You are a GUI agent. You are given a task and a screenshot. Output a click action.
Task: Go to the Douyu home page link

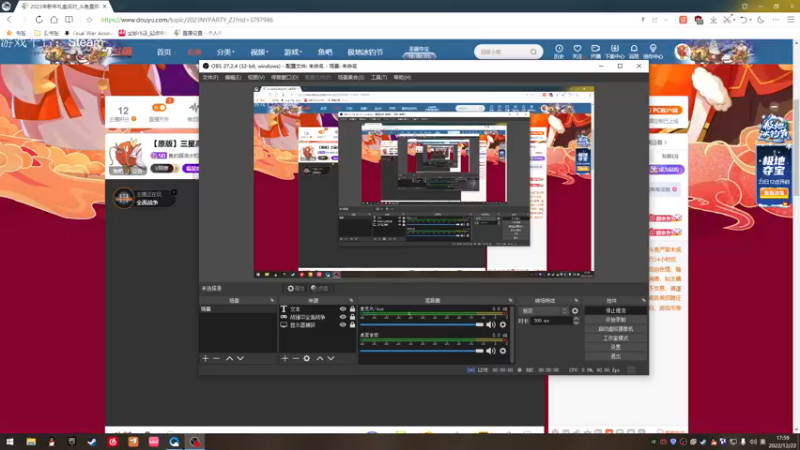pyautogui.click(x=164, y=52)
